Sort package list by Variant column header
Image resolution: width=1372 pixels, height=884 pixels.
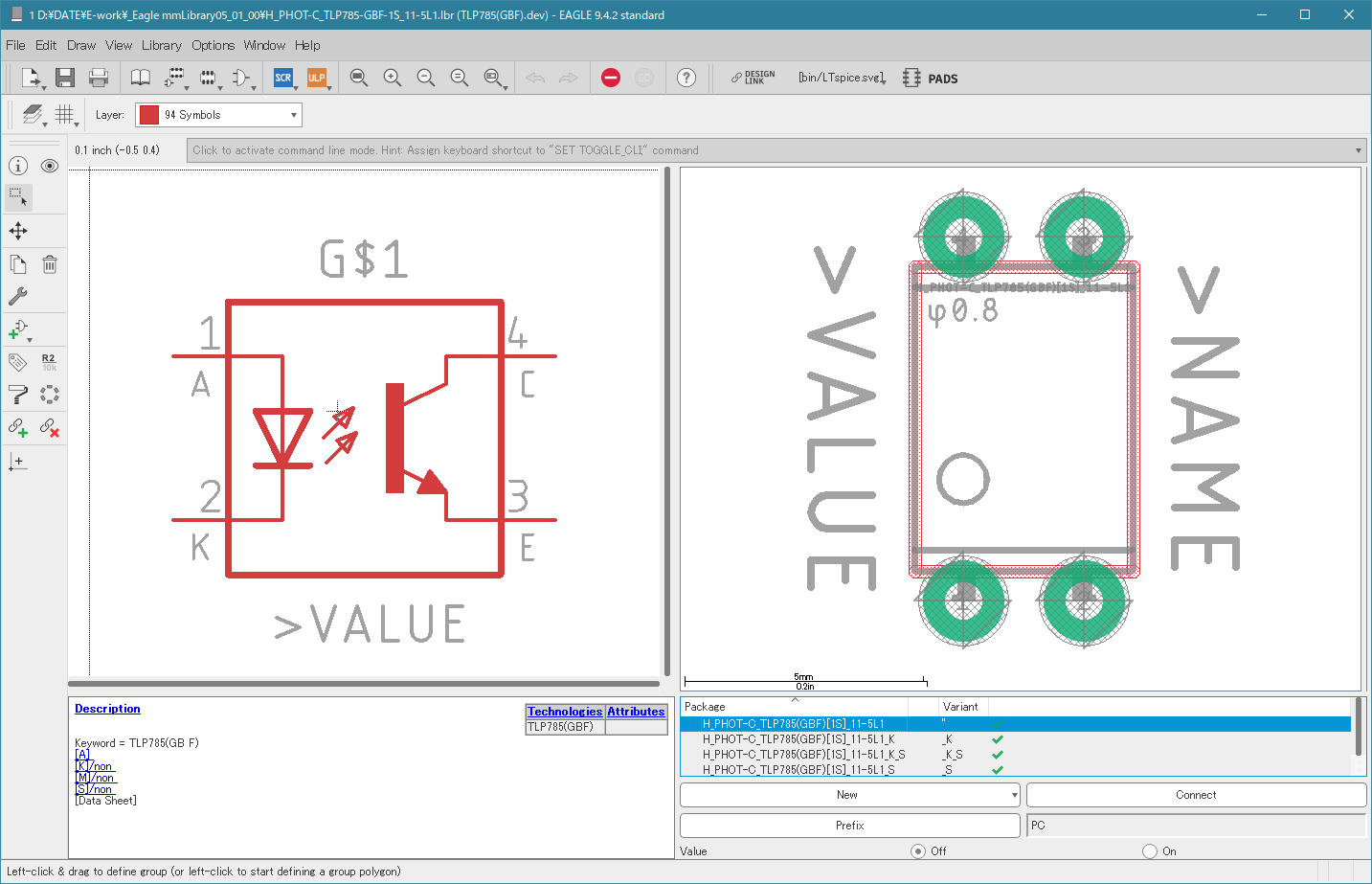point(960,707)
